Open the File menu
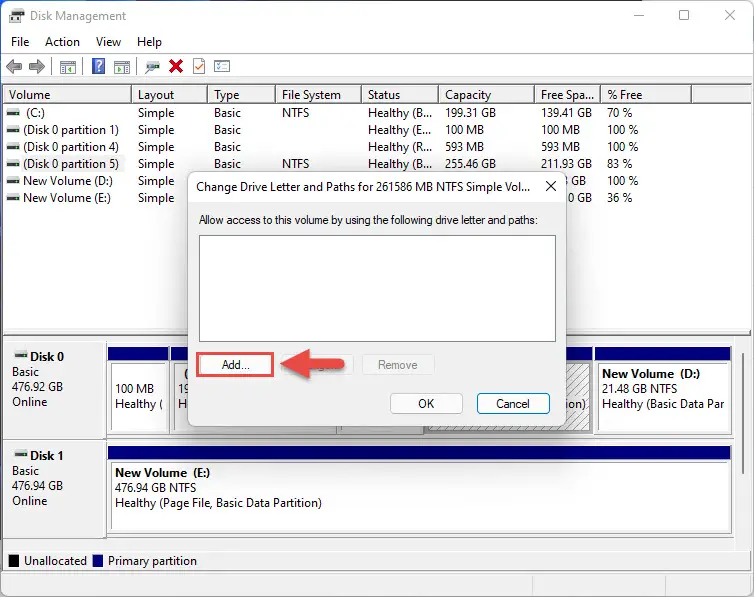The image size is (754, 597). coord(20,42)
